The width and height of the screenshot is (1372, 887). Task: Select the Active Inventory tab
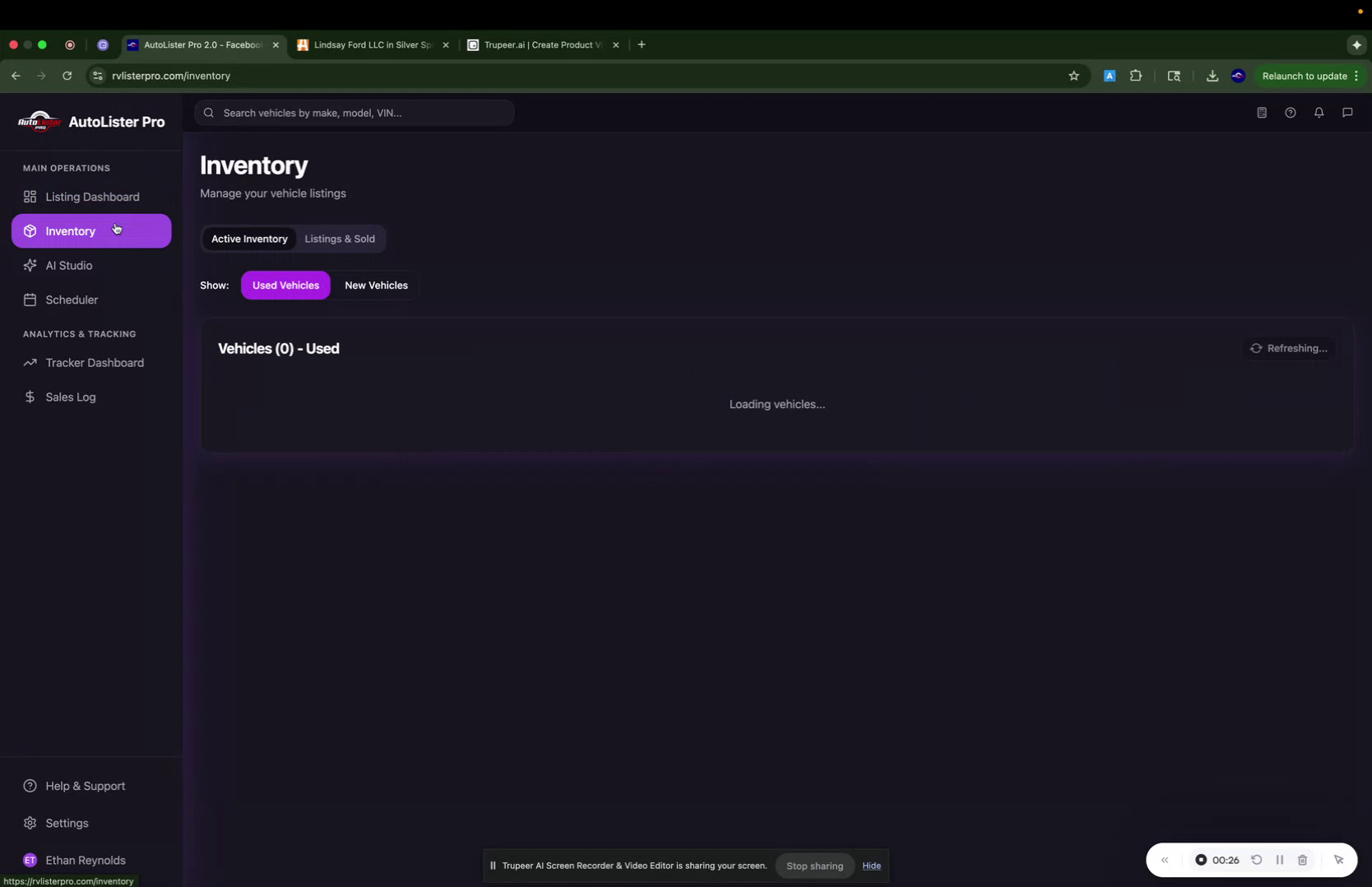pyautogui.click(x=249, y=239)
